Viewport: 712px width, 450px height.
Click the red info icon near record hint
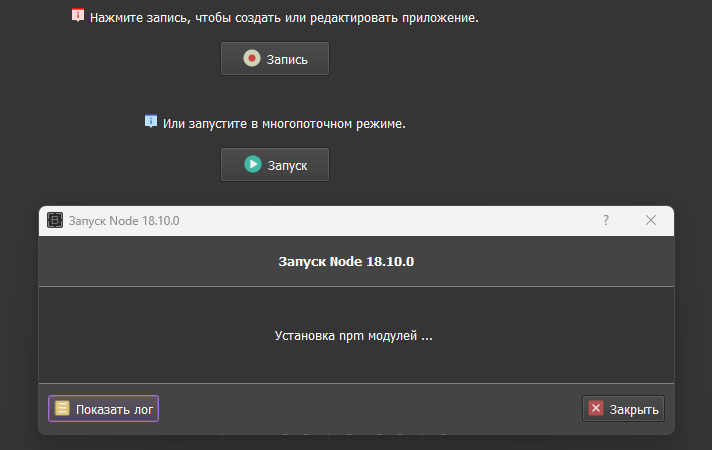(78, 16)
